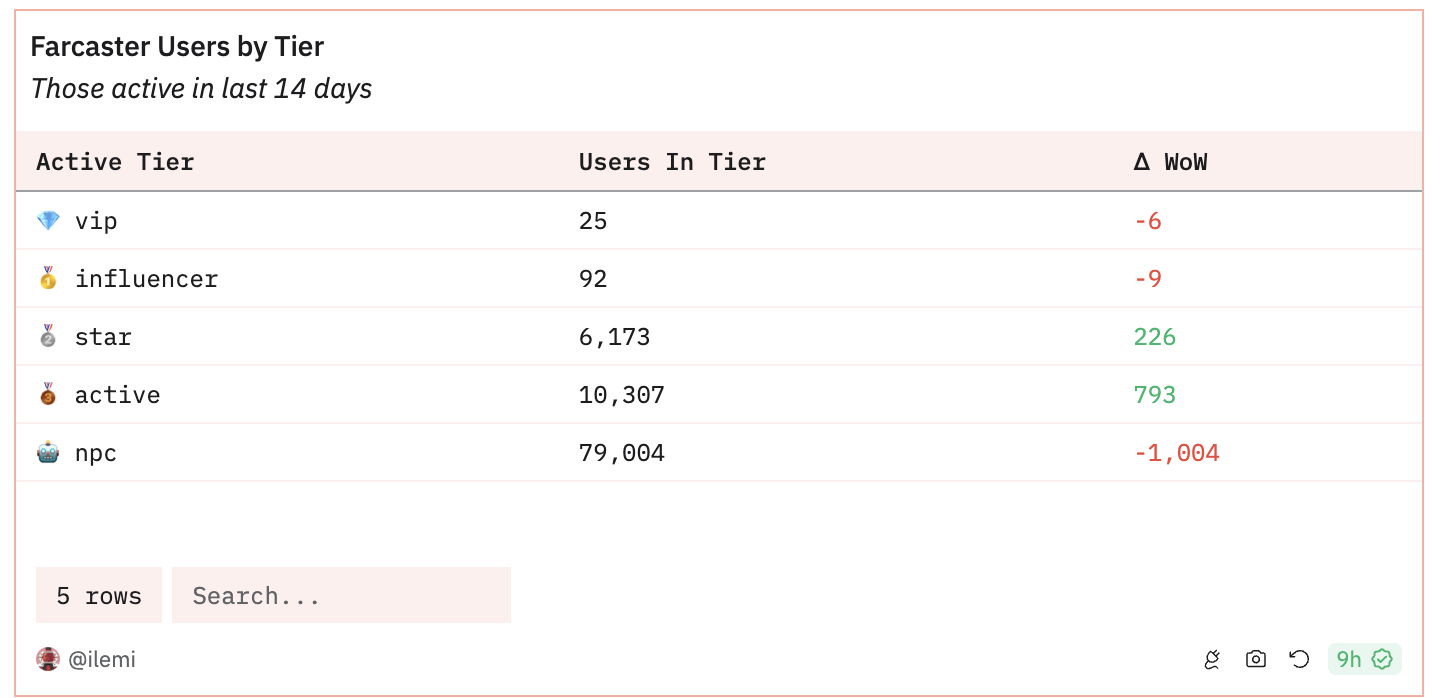
Task: Click the bronze medal active icon
Action: (x=48, y=395)
